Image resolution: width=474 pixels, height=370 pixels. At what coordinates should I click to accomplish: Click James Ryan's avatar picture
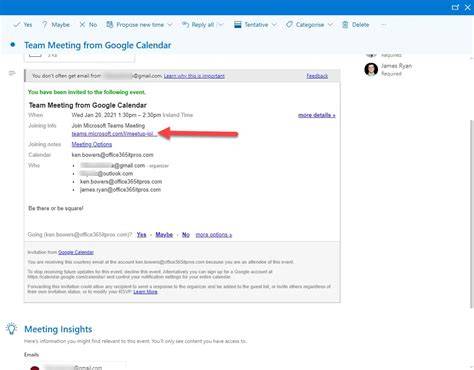pyautogui.click(x=371, y=69)
